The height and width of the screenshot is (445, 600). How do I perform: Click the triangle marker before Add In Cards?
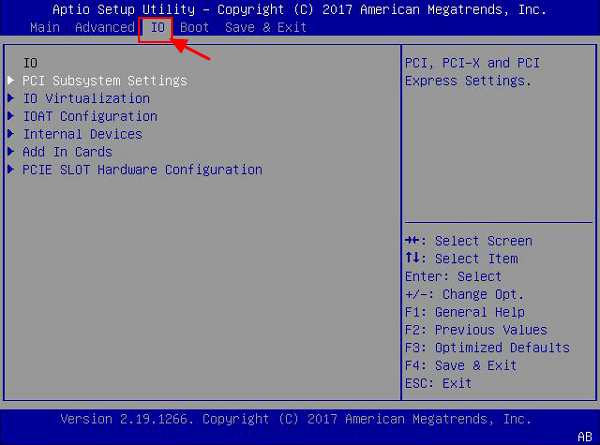point(11,152)
